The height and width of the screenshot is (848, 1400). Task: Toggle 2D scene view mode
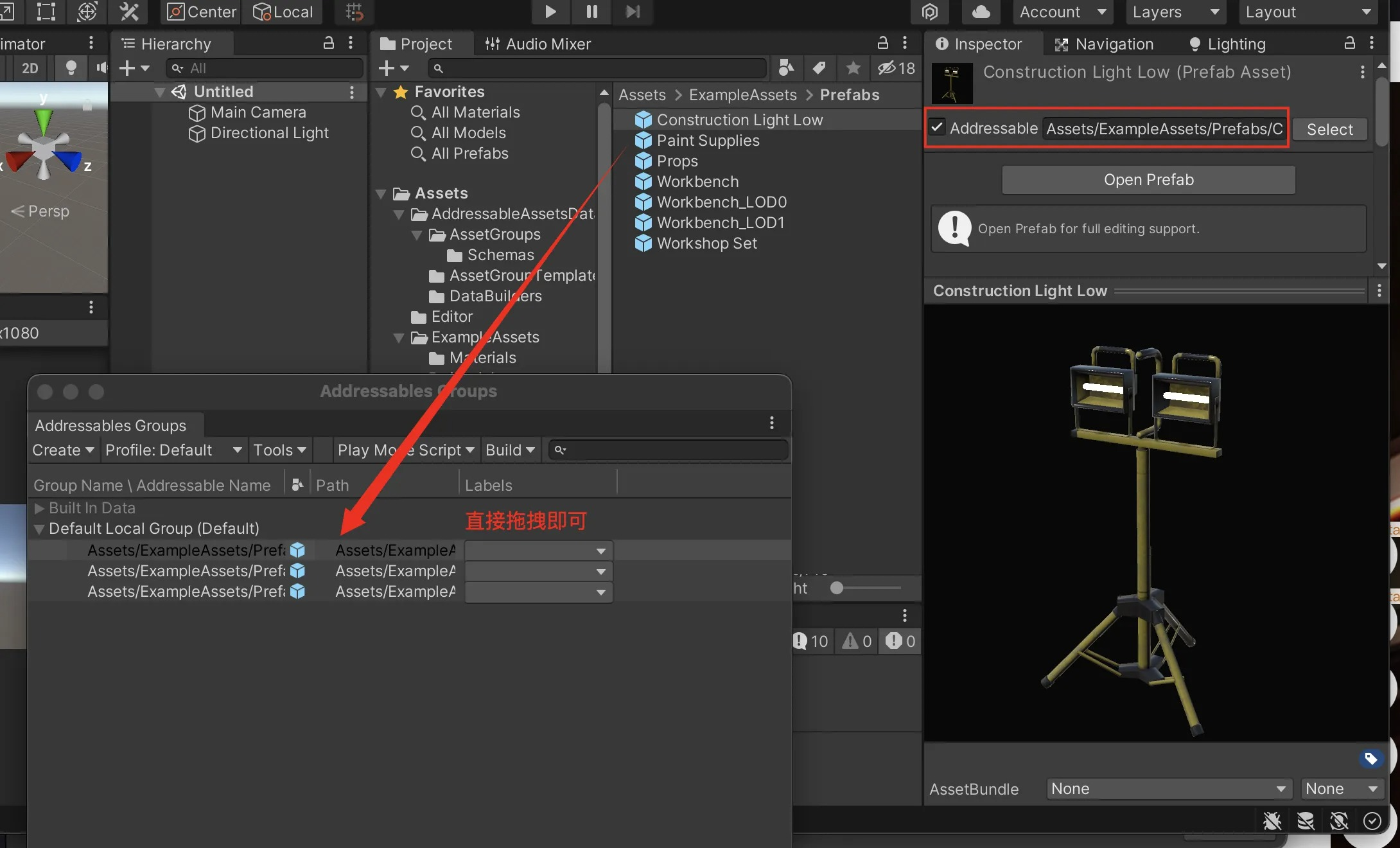[x=30, y=68]
